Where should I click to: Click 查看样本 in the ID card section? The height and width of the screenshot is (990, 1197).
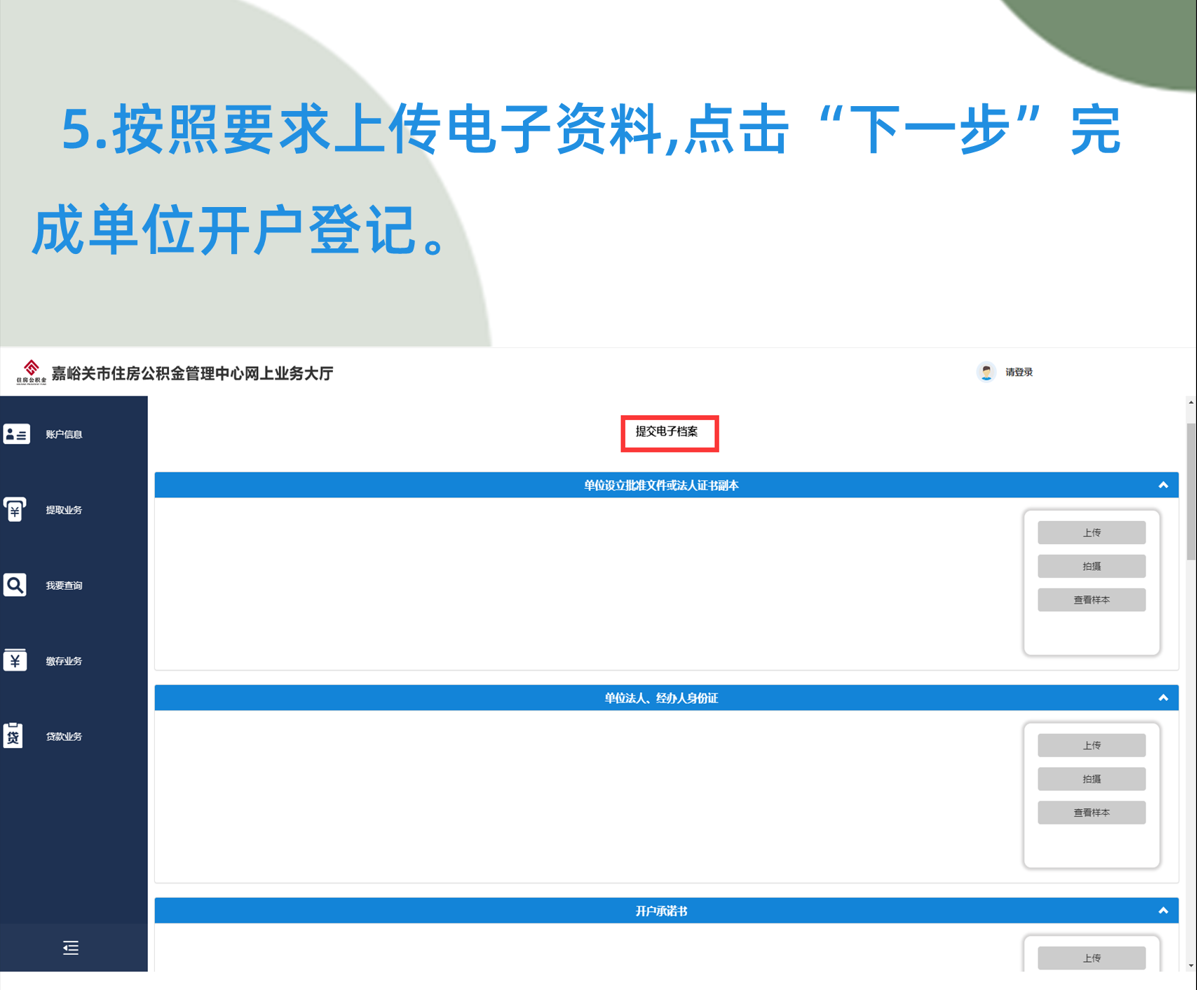tap(1091, 813)
